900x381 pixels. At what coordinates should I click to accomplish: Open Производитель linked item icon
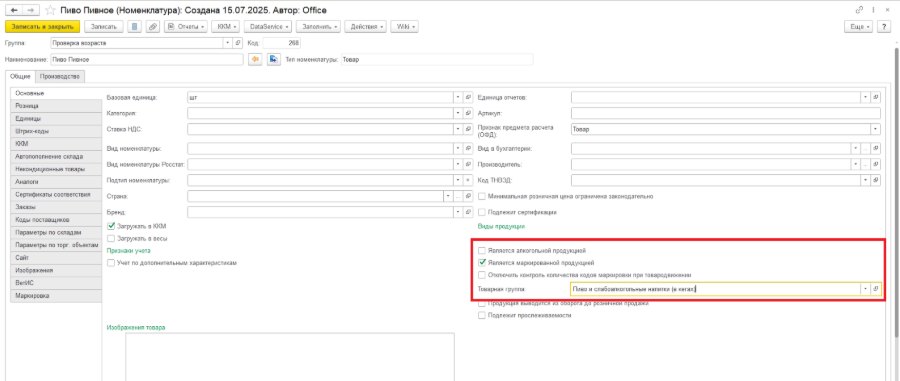point(875,164)
